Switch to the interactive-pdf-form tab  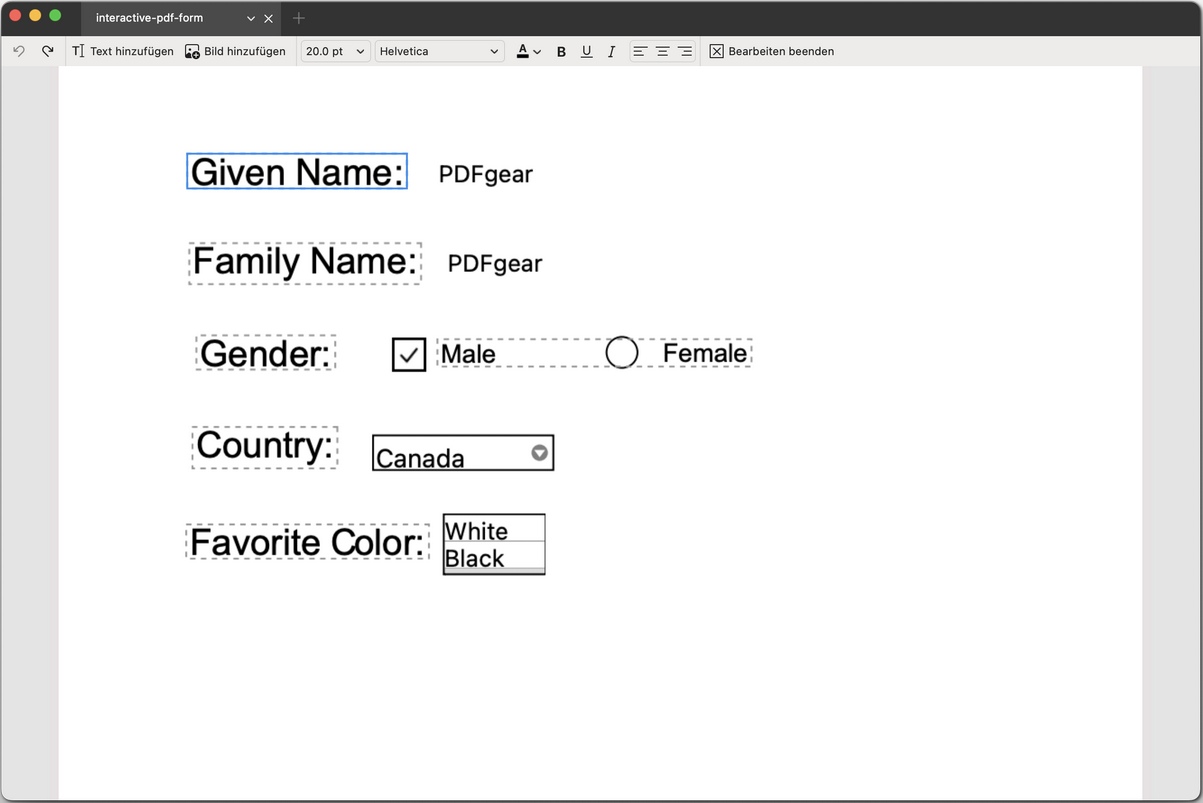click(150, 18)
